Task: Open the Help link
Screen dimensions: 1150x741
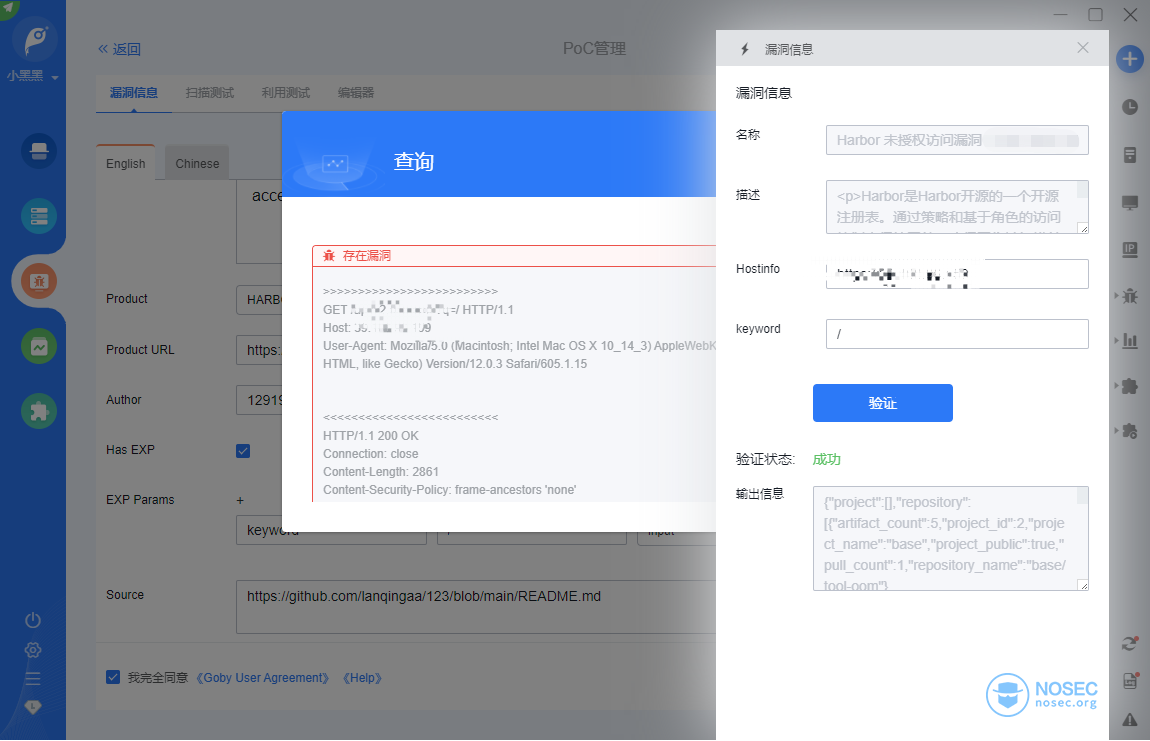Action: click(362, 678)
